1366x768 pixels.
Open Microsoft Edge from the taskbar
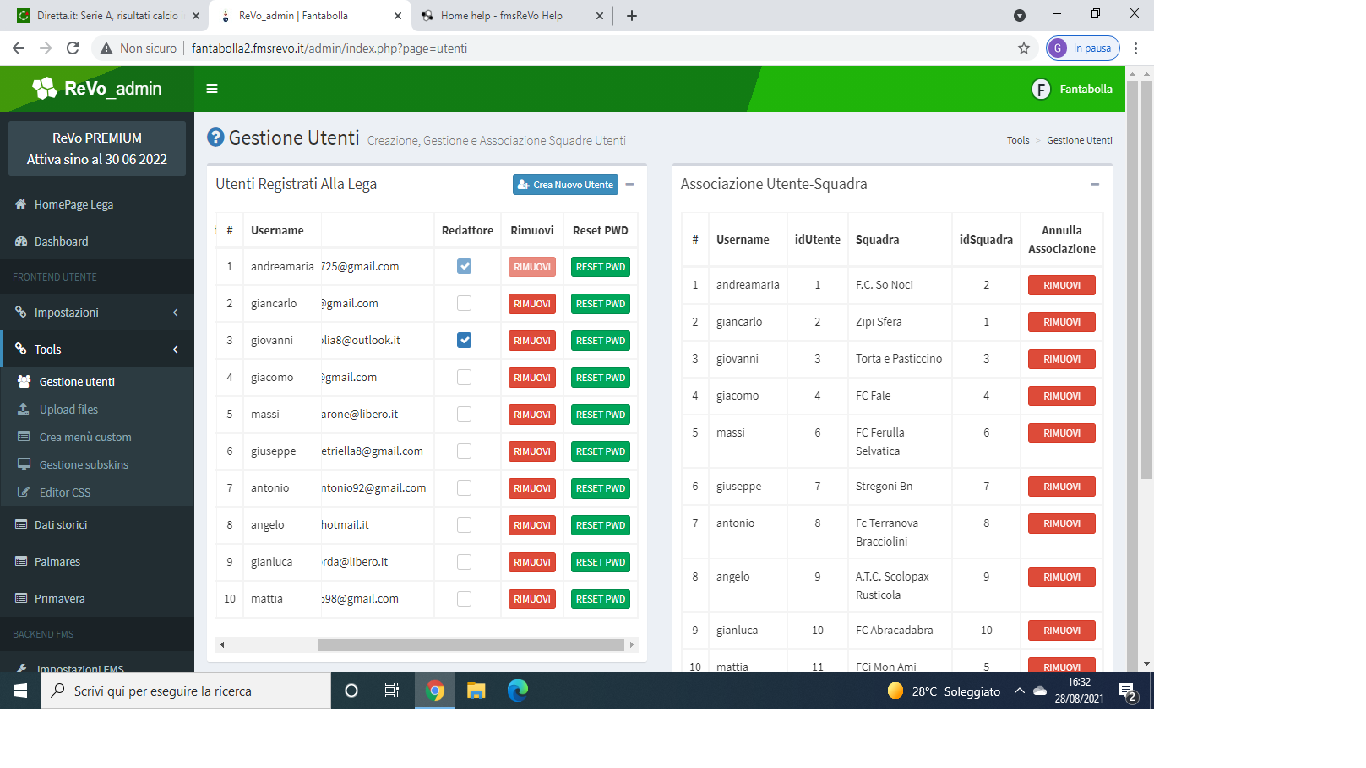coord(517,690)
